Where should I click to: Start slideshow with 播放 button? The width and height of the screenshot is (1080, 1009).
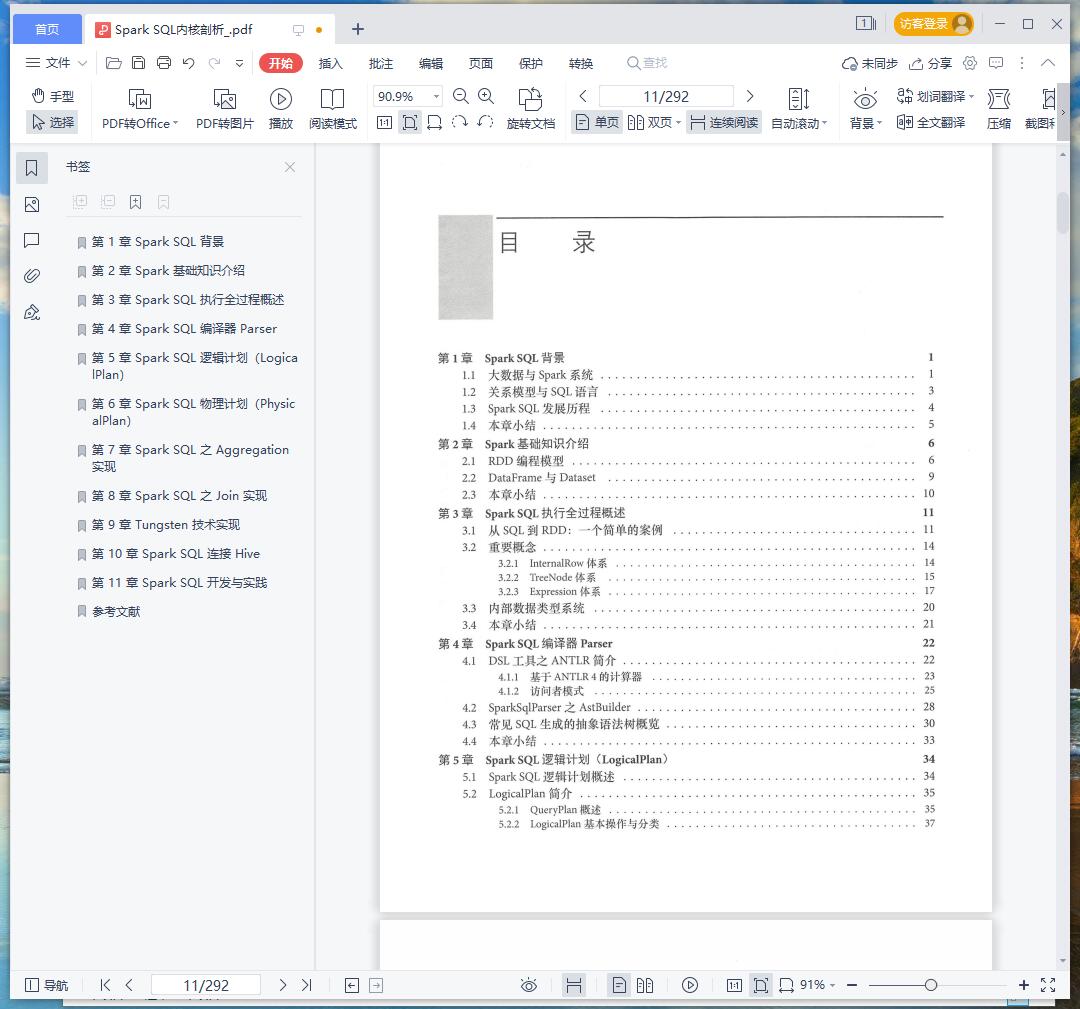point(280,109)
